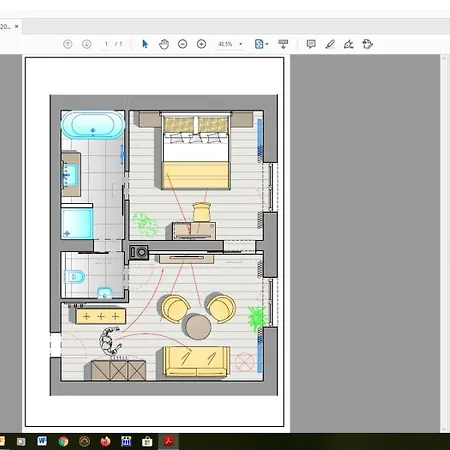The image size is (450, 450).
Task: Zoom in with the plus icon
Action: 201,44
